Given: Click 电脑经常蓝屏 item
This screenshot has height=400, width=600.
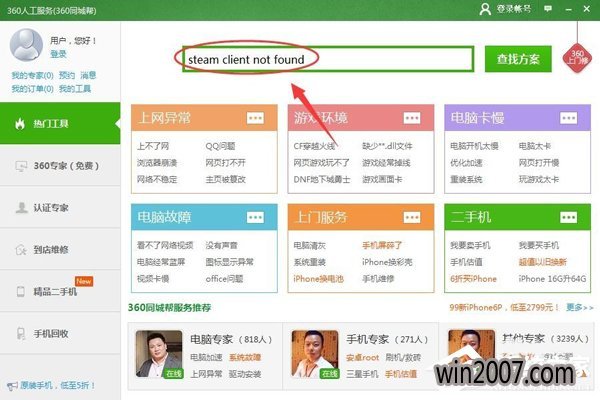Looking at the screenshot, I should click(161, 262).
